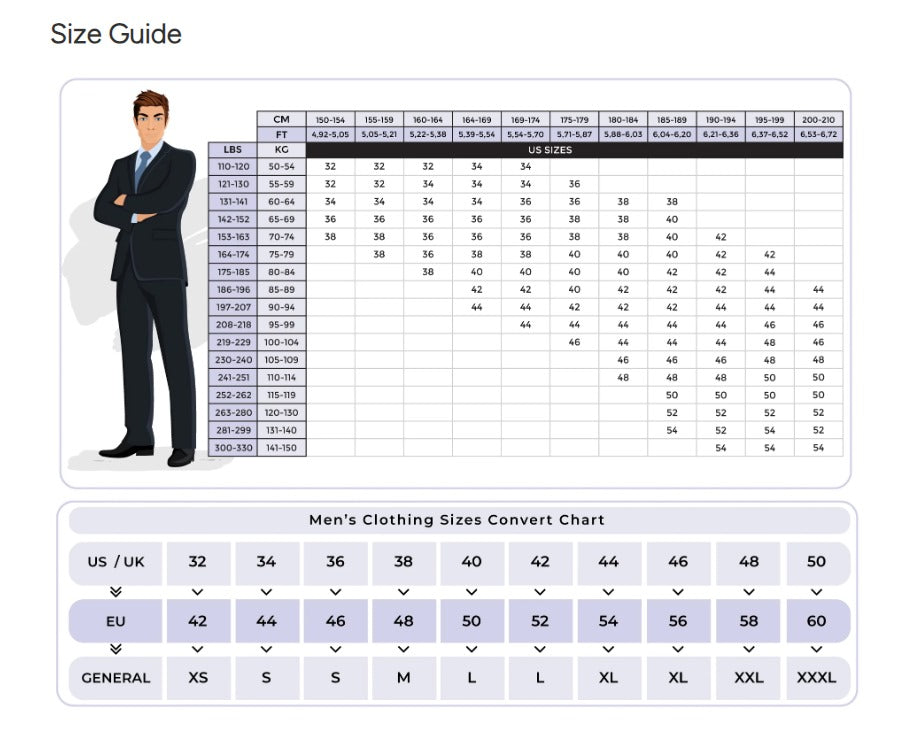Screen dimensions: 900x733
Task: Click the XXXL general size cell
Action: tap(817, 678)
